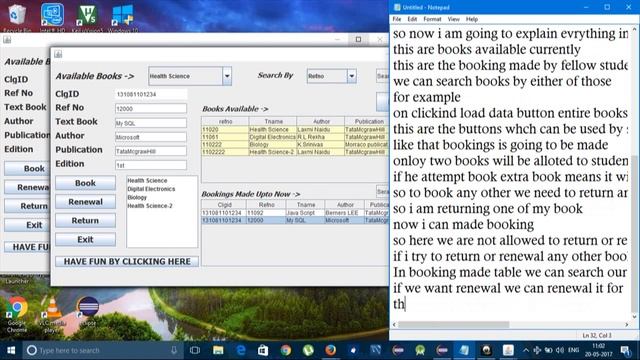
Task: Click the Book button in back window
Action: tap(27, 169)
